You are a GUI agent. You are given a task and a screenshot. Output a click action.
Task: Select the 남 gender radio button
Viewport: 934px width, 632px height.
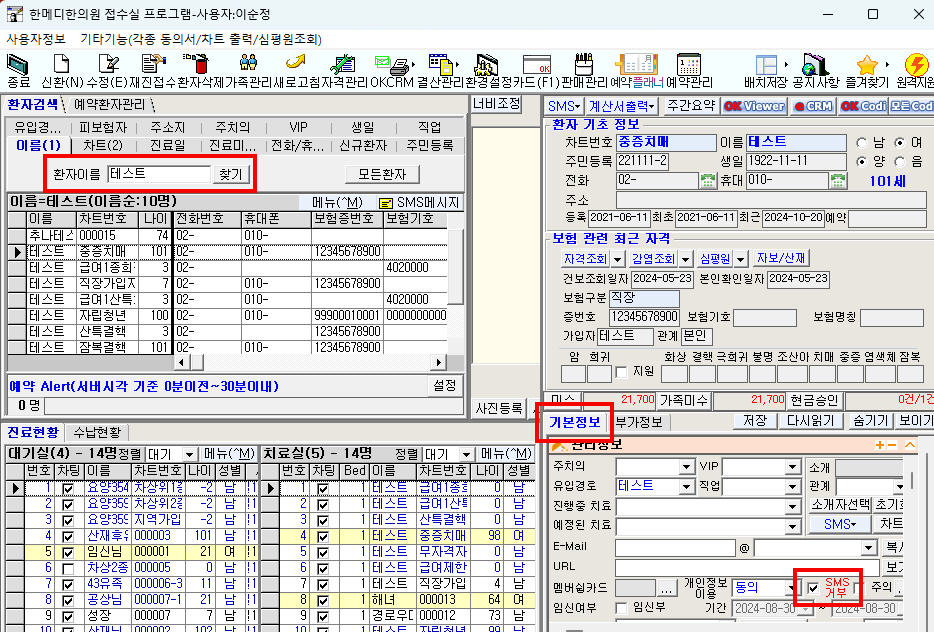pos(861,143)
